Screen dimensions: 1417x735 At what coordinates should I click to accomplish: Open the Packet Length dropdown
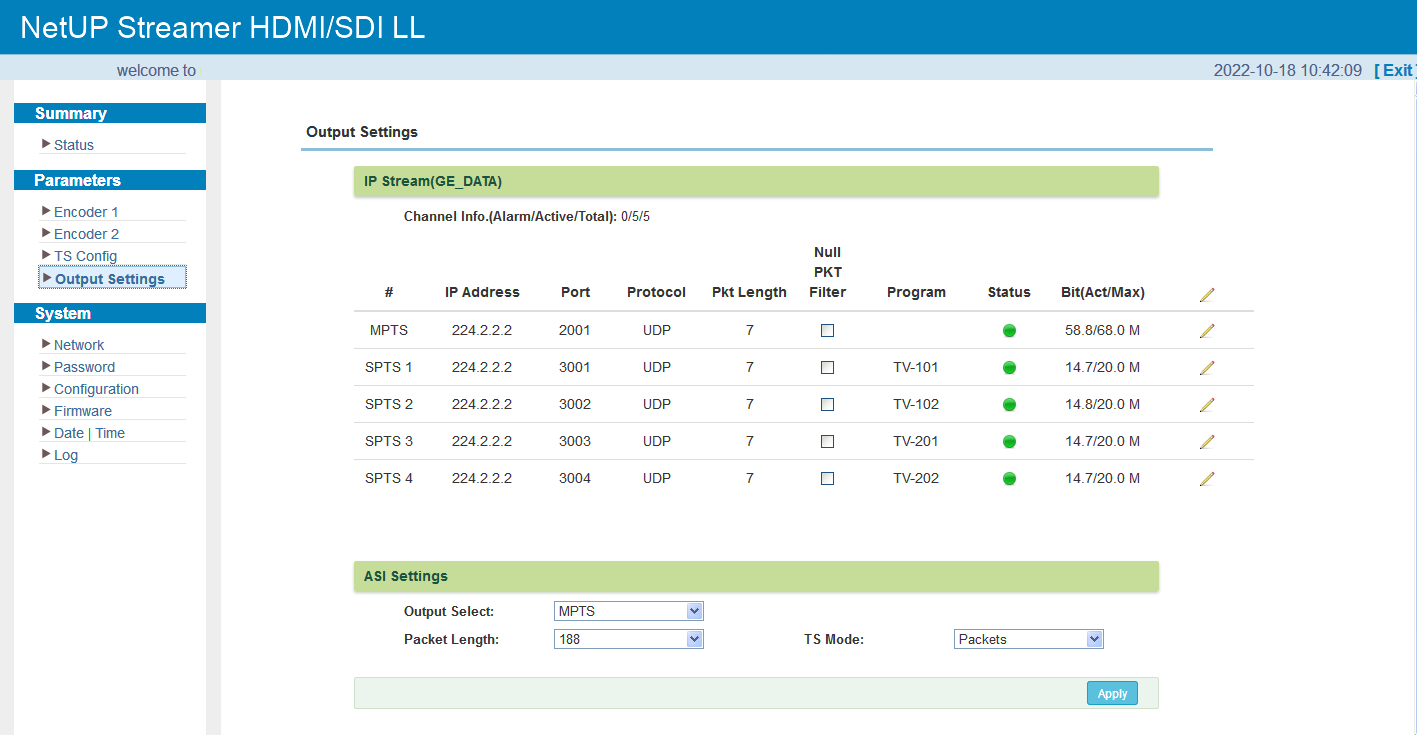[x=629, y=639]
